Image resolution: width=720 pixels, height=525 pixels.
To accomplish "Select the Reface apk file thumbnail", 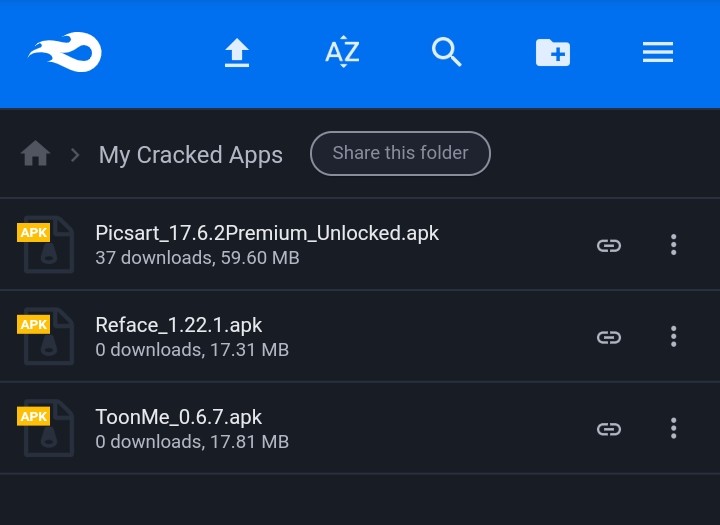I will pos(45,336).
